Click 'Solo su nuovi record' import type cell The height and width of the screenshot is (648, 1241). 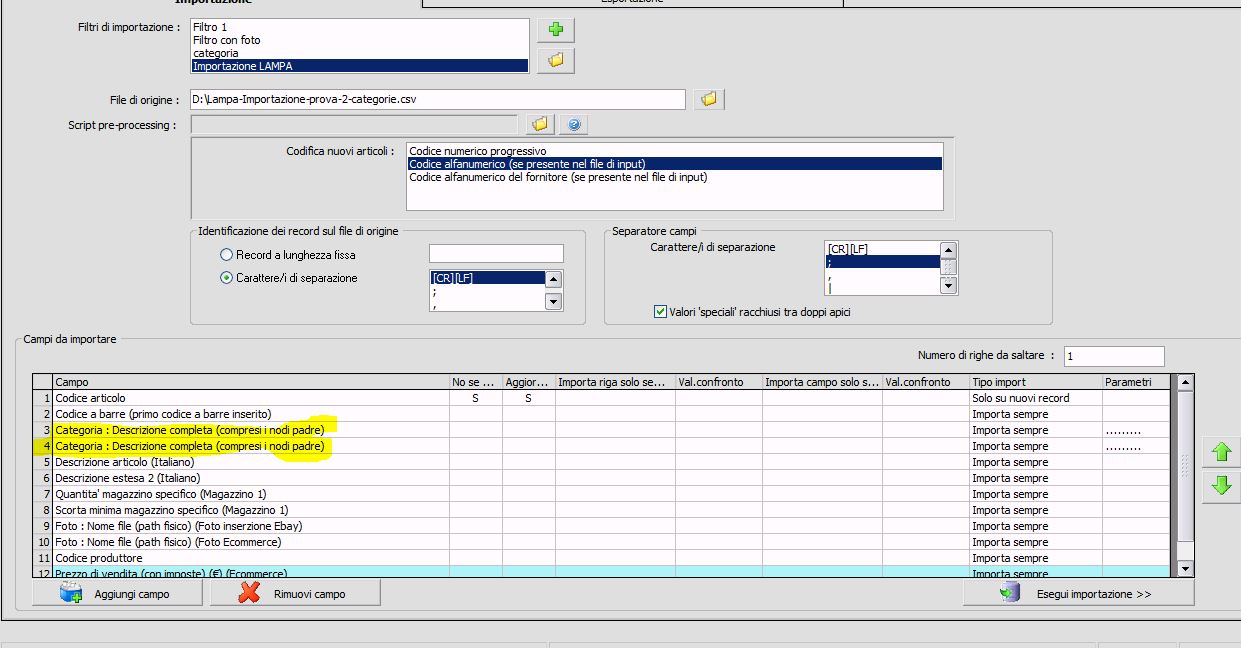[1036, 398]
